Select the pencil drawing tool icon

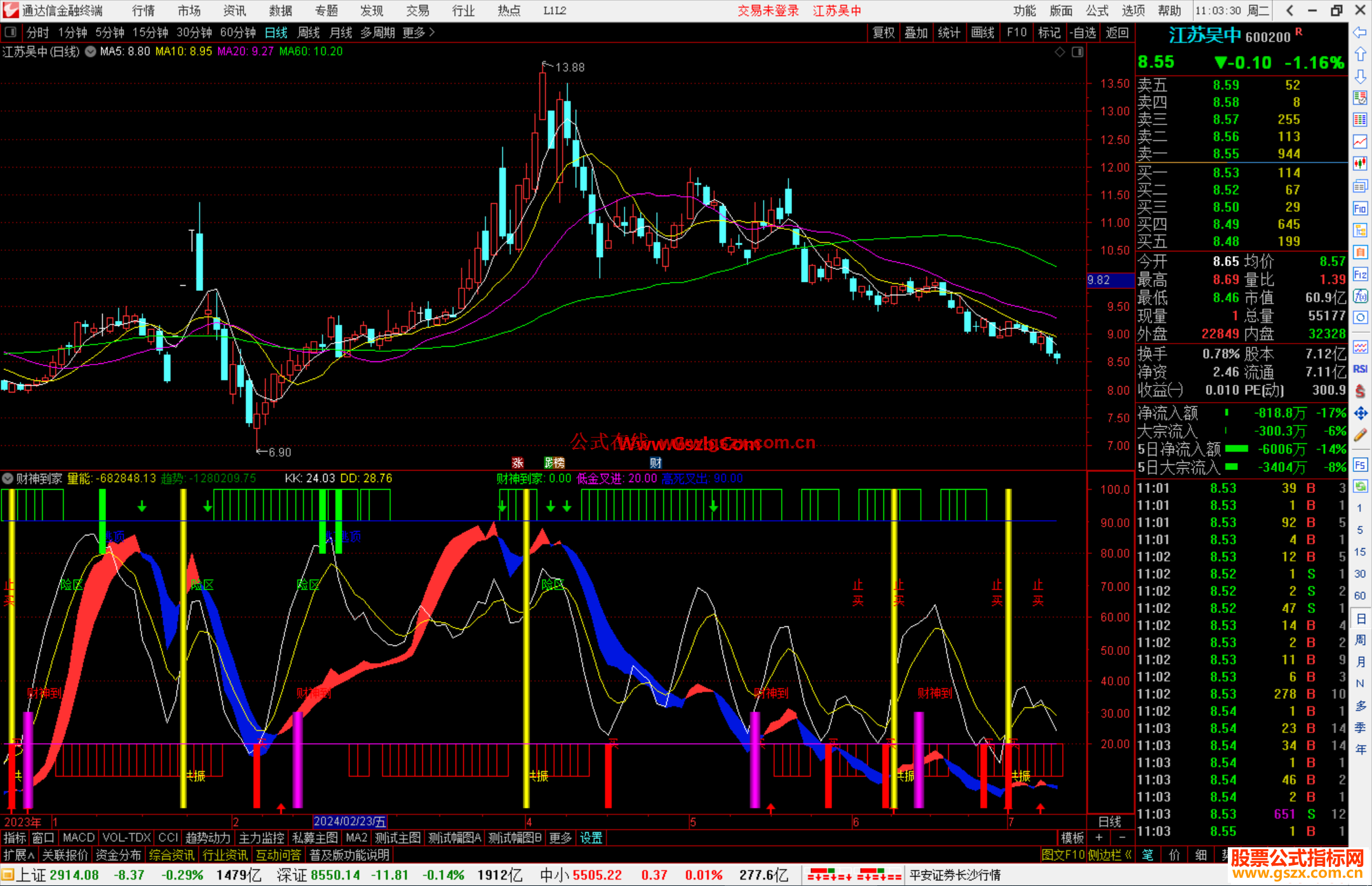(1360, 436)
